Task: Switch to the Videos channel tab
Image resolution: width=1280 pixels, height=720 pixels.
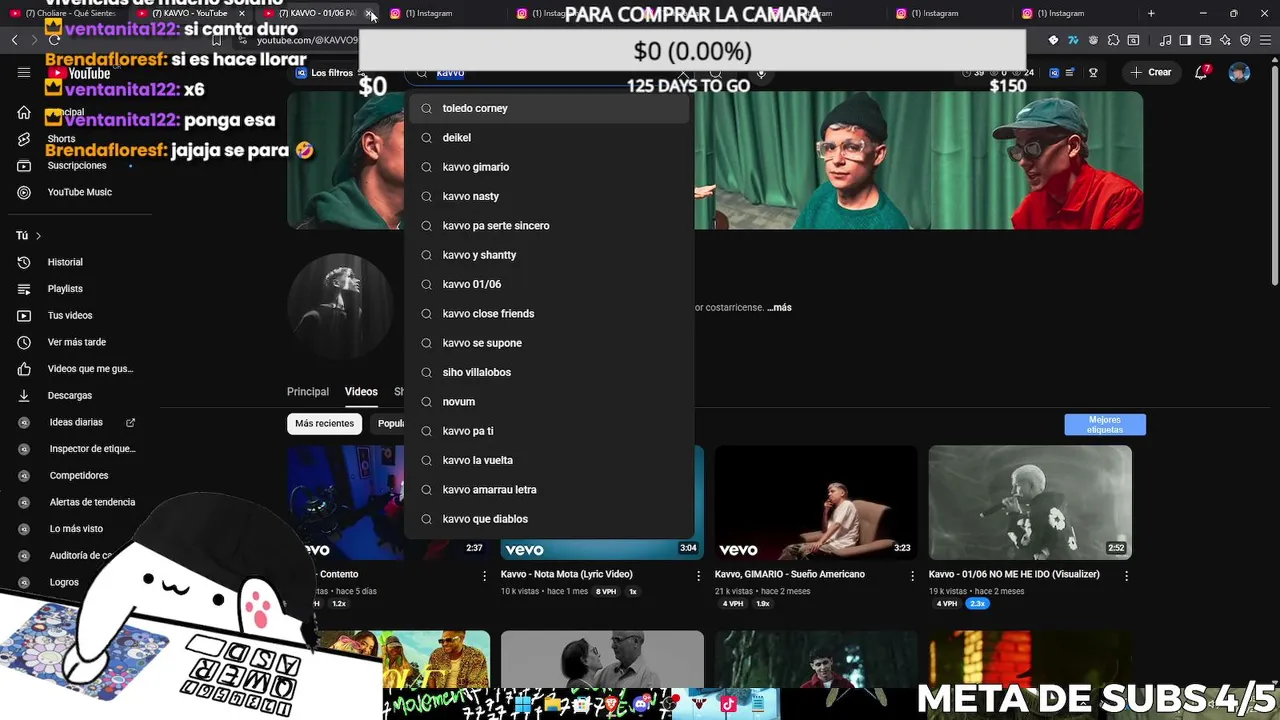Action: [x=361, y=392]
